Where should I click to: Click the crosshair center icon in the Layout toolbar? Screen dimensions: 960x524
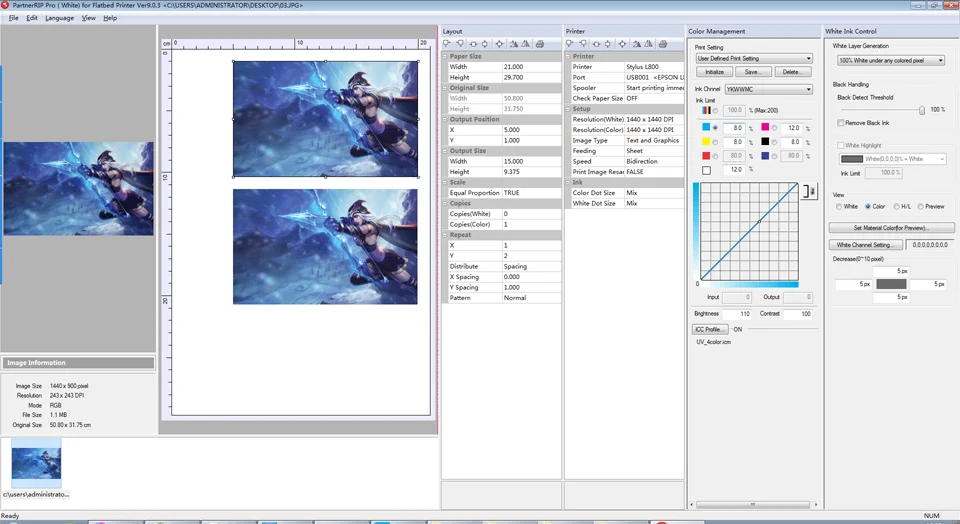click(500, 44)
